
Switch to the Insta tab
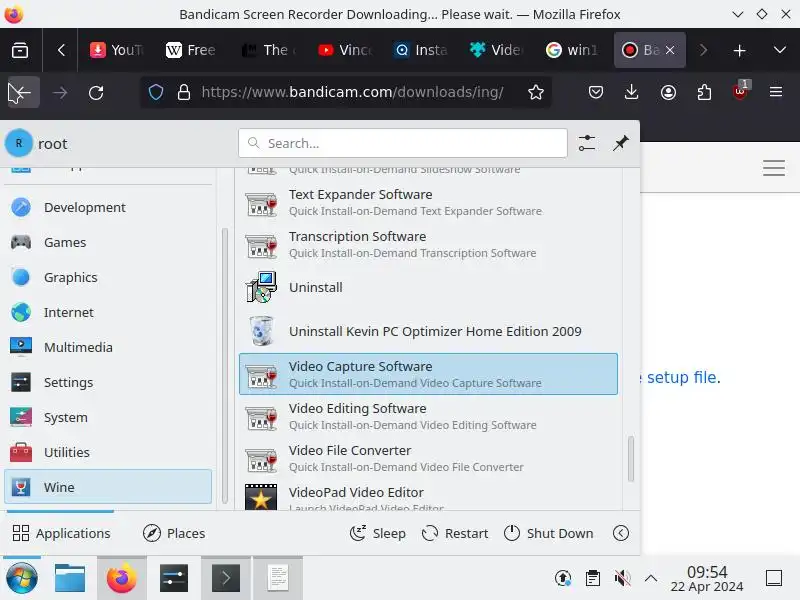click(421, 50)
